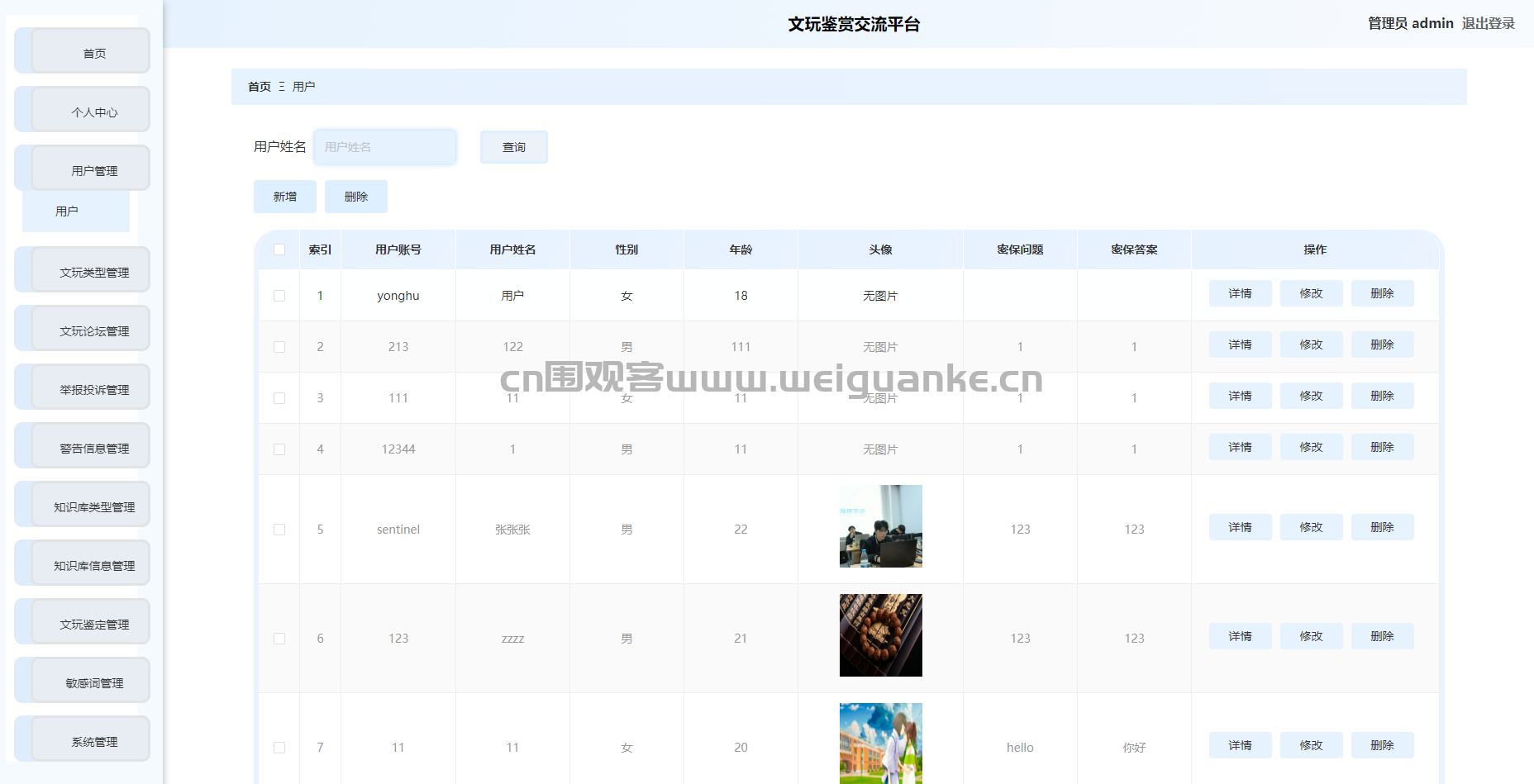The height and width of the screenshot is (784, 1534).
Task: Click the 查询 search button
Action: pos(513,147)
